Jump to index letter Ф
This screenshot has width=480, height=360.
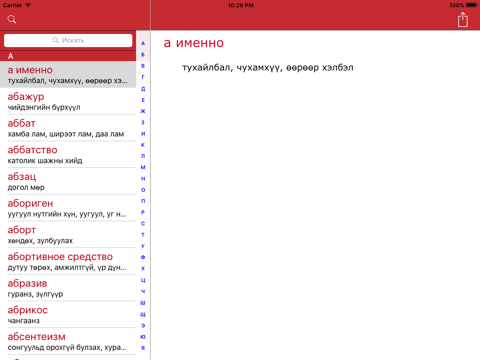[x=143, y=257]
